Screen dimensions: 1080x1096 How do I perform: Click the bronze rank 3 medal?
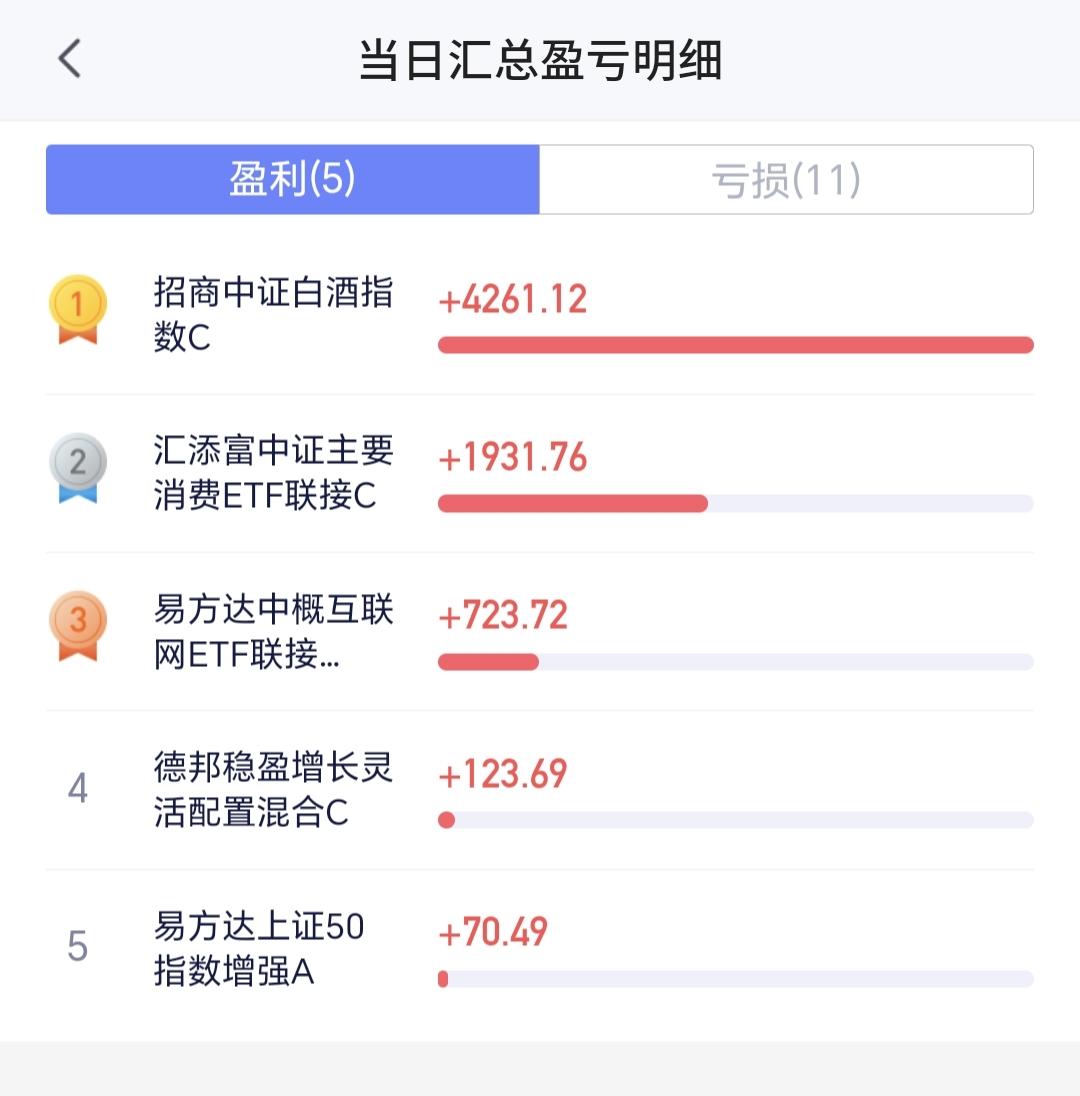click(78, 626)
